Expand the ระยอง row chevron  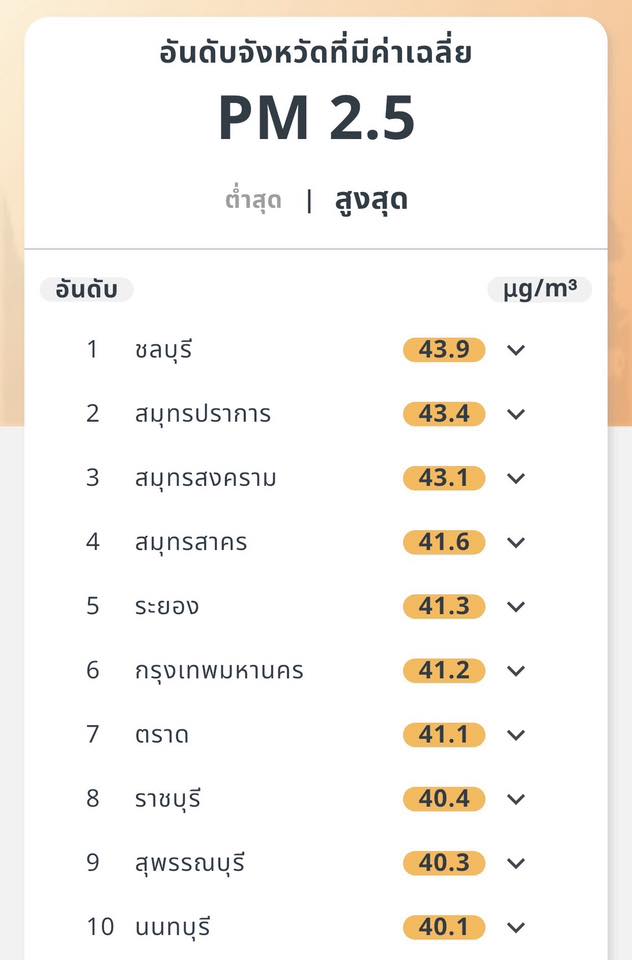pos(516,606)
